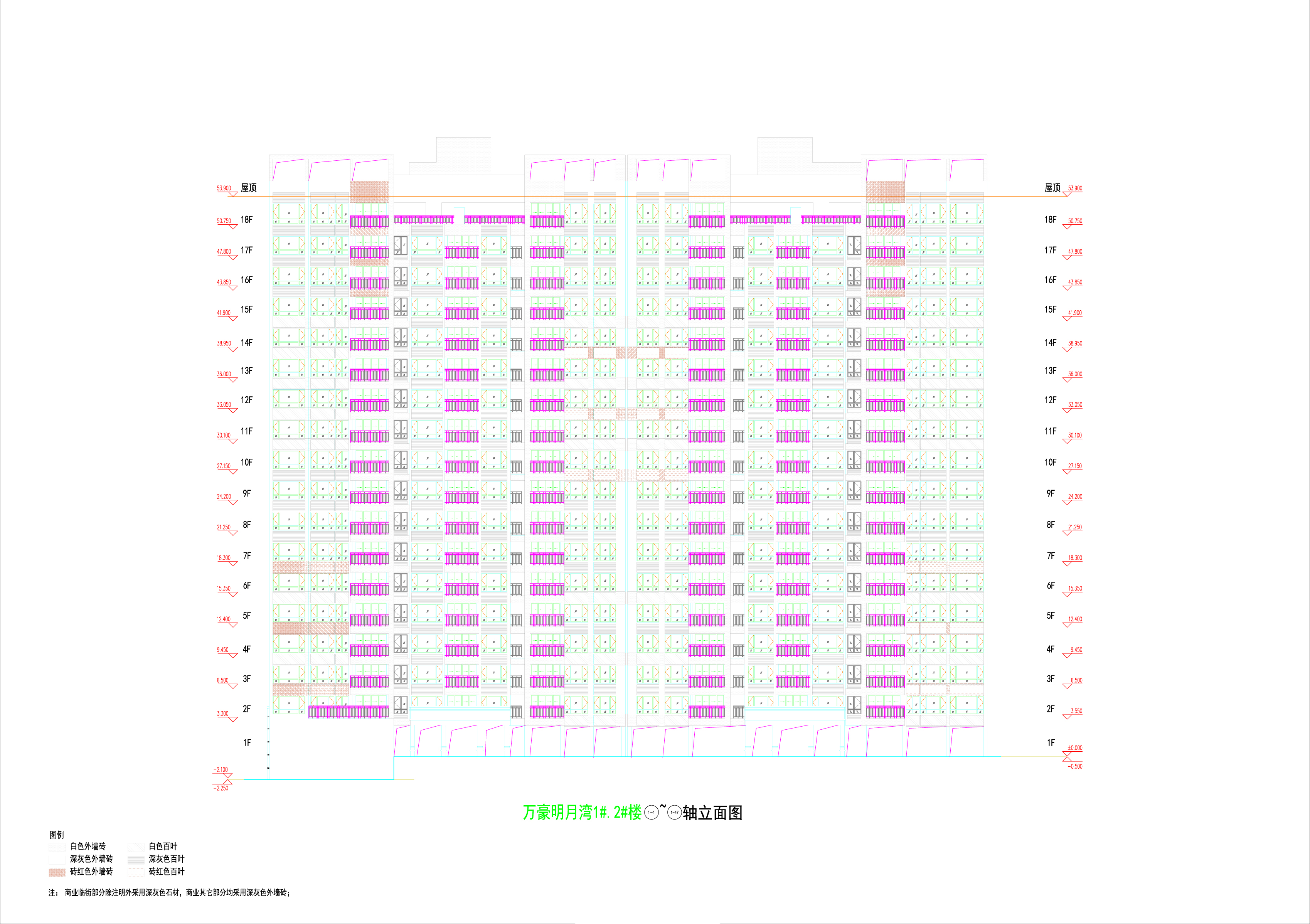Click the 1-1 axis bubble in title

click(651, 813)
